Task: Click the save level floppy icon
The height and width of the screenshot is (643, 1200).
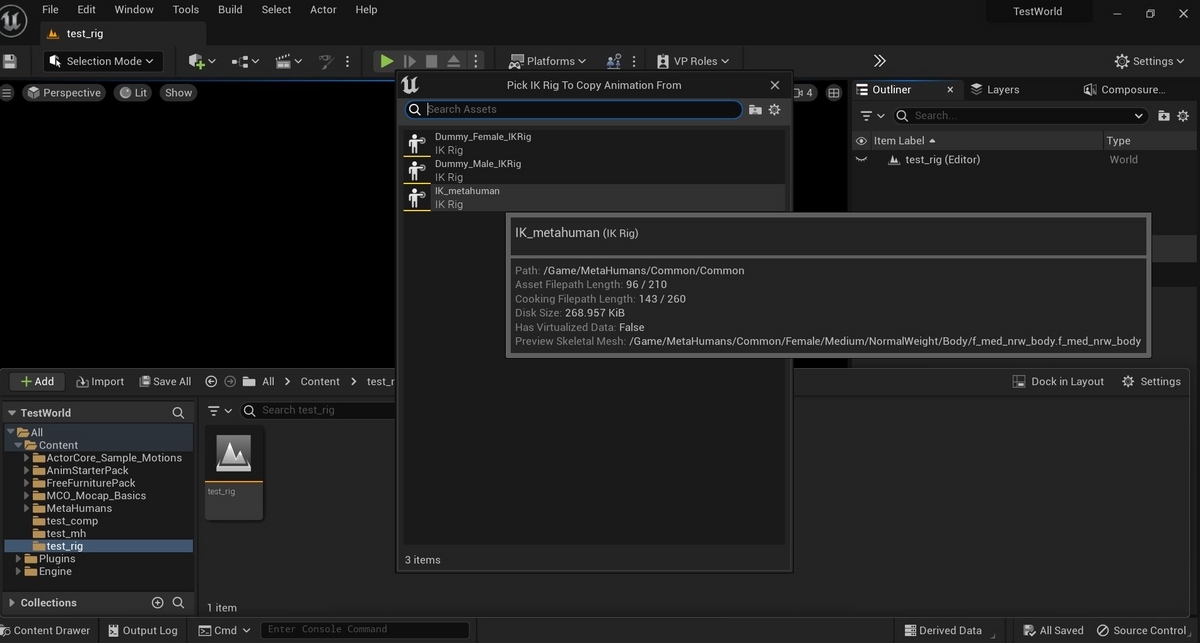Action: tap(9, 61)
